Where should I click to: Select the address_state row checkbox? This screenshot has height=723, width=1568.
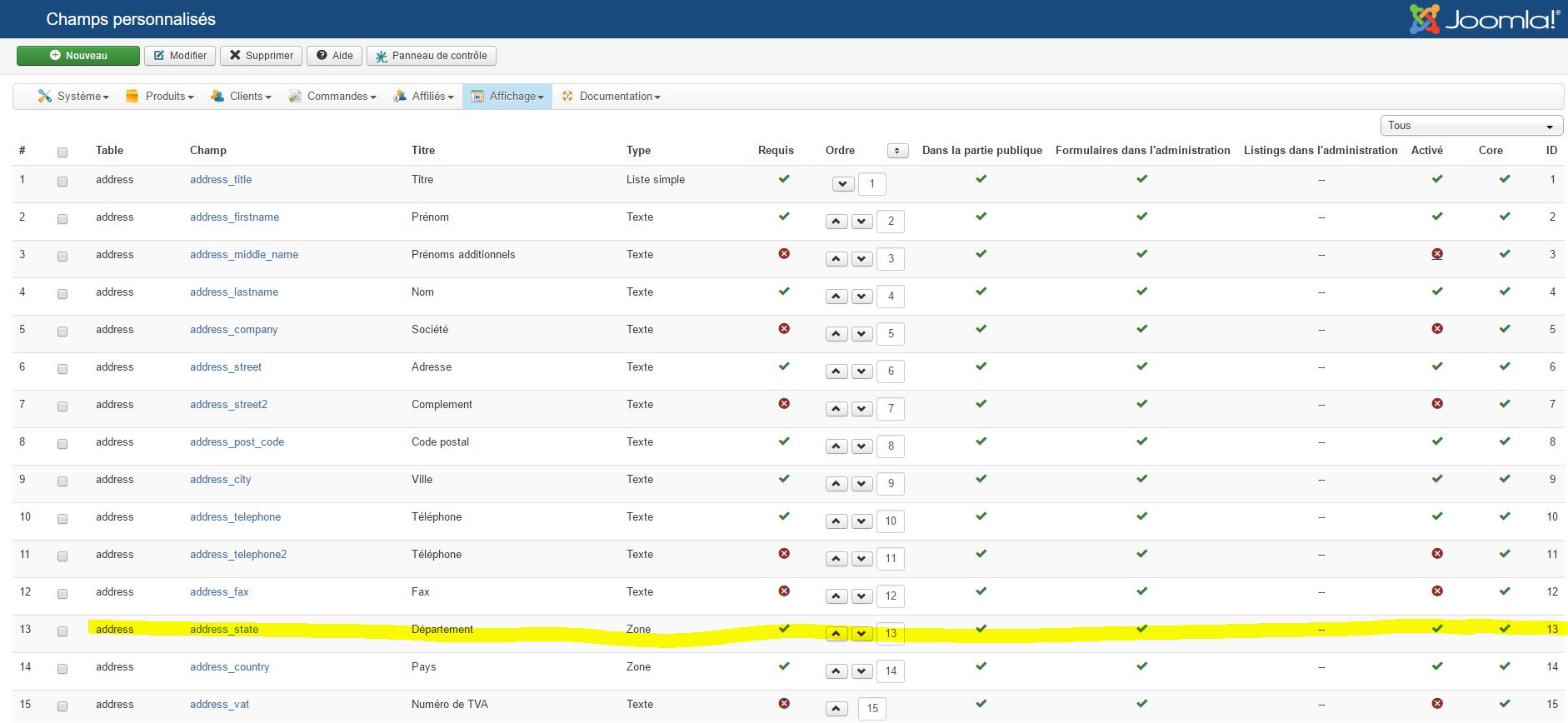(62, 631)
